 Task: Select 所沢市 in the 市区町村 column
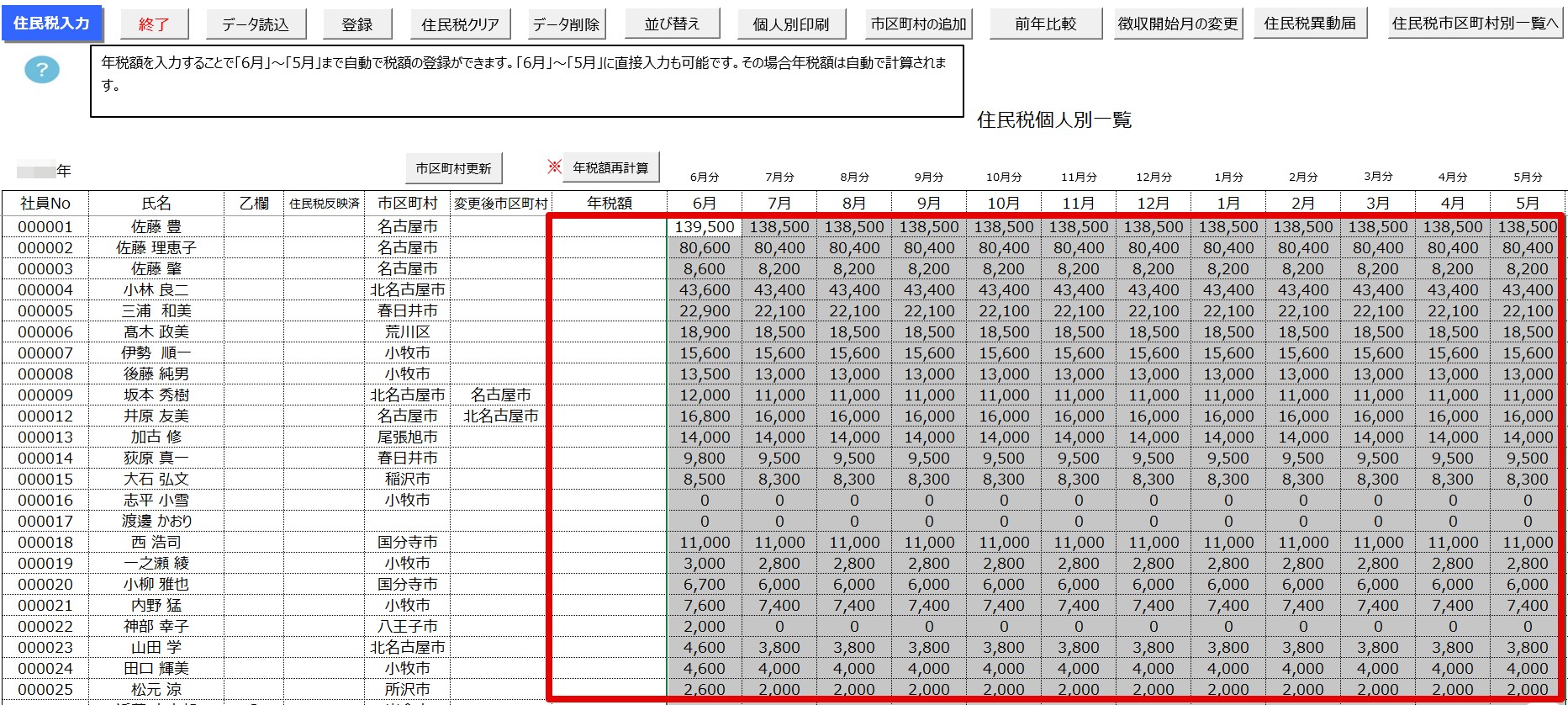click(408, 690)
